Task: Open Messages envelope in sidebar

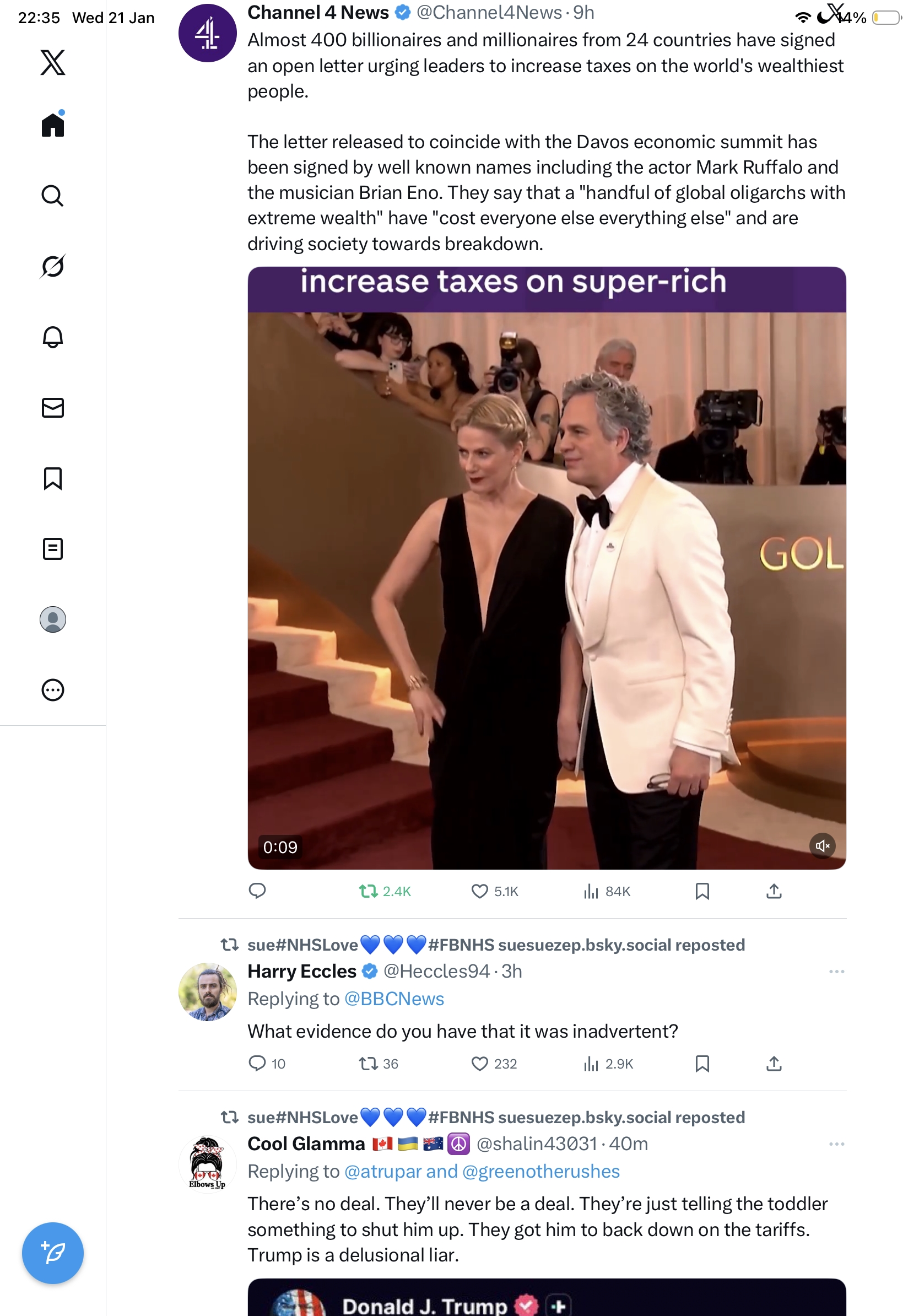Action: [x=53, y=407]
